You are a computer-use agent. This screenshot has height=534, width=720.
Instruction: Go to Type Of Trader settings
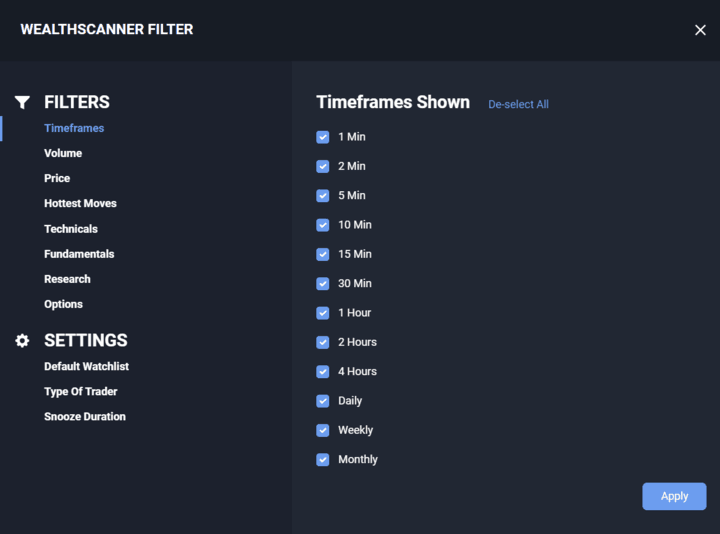point(81,392)
